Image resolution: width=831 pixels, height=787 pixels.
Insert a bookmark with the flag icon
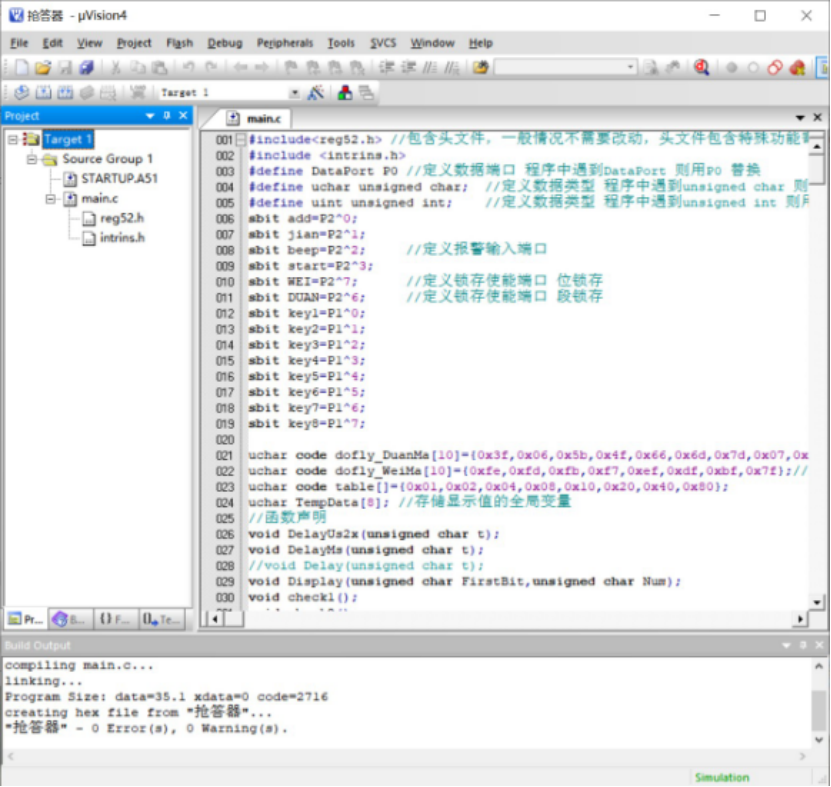(290, 67)
